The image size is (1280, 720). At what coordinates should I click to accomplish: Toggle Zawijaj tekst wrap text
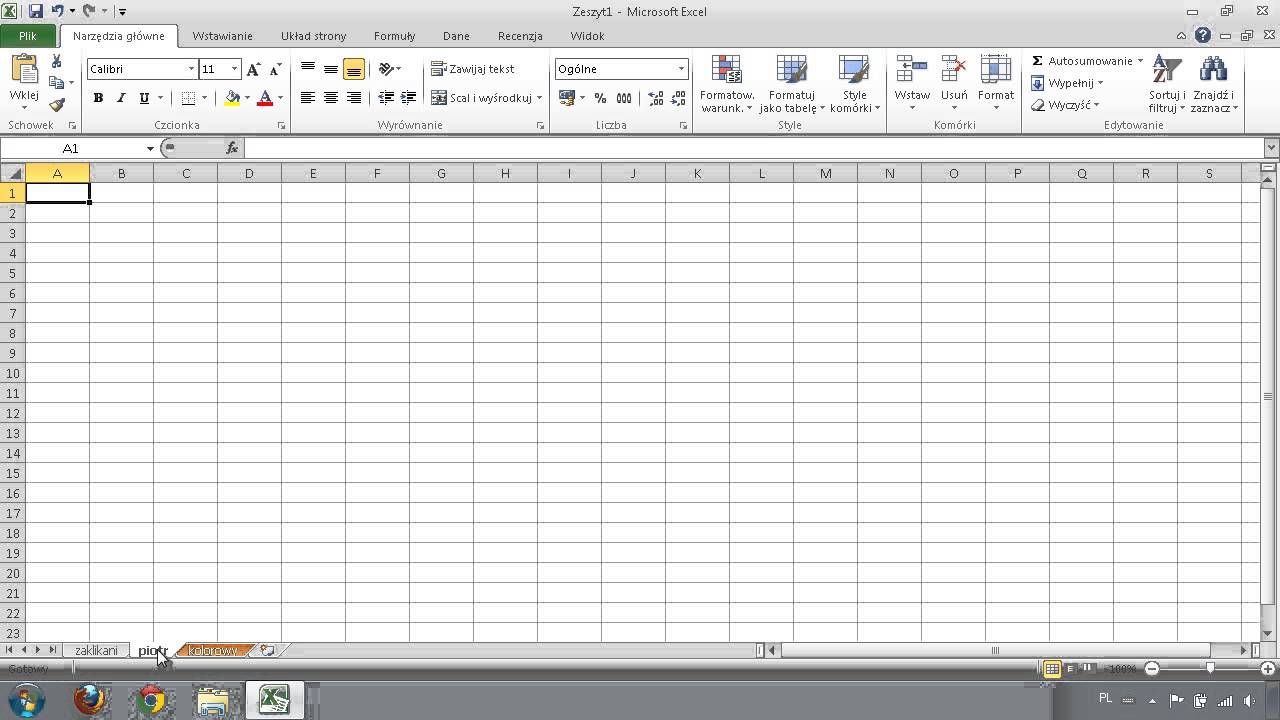pos(473,69)
